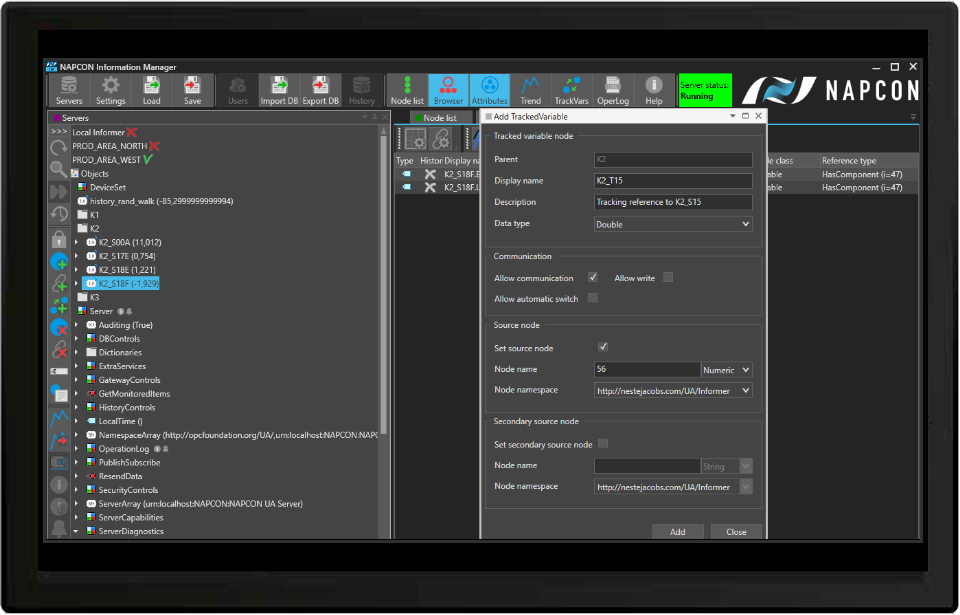Click the Add button in dialog
The width and height of the screenshot is (960, 615).
pyautogui.click(x=677, y=532)
